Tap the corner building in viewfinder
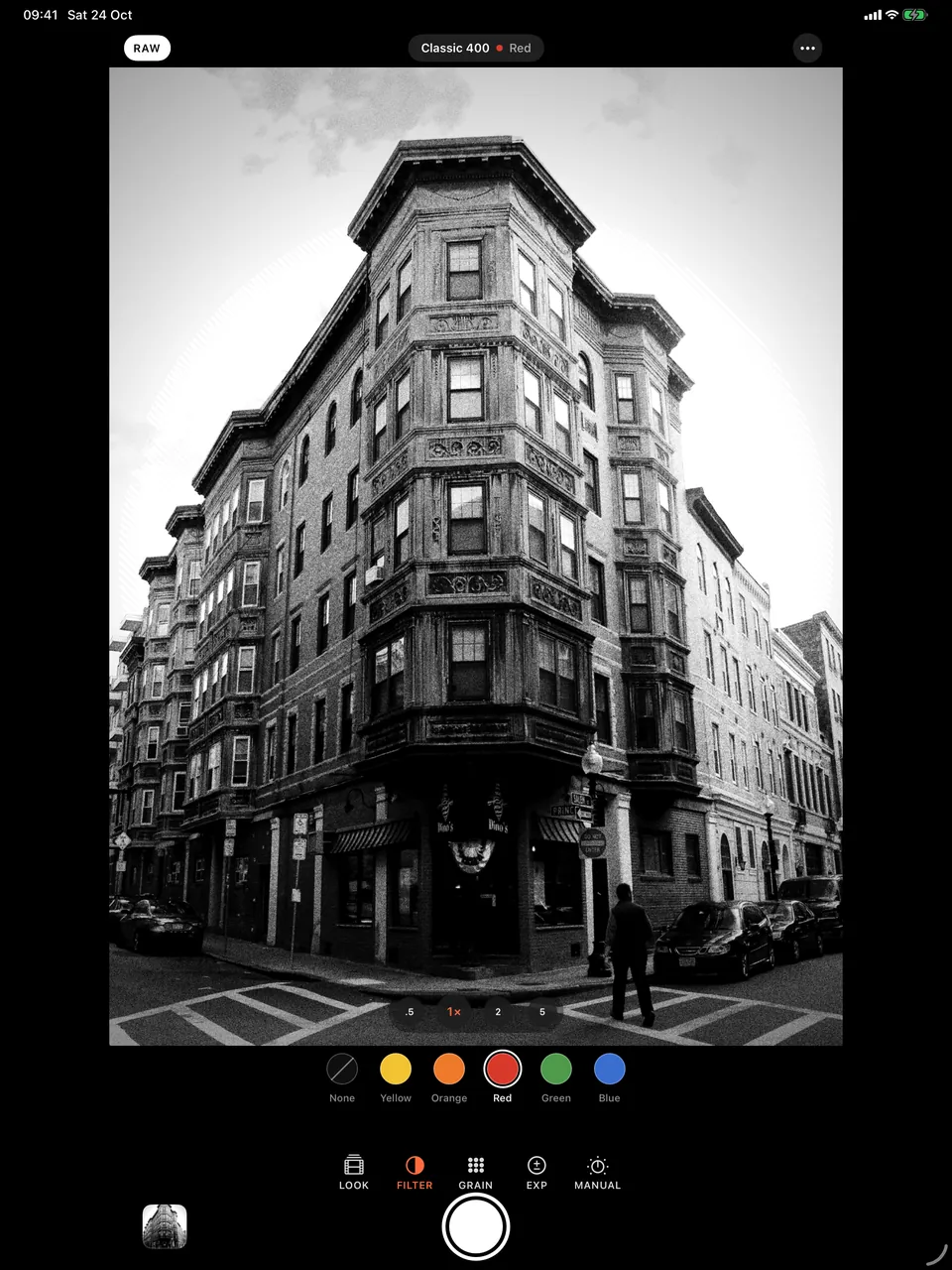The height and width of the screenshot is (1270, 952). 476,556
